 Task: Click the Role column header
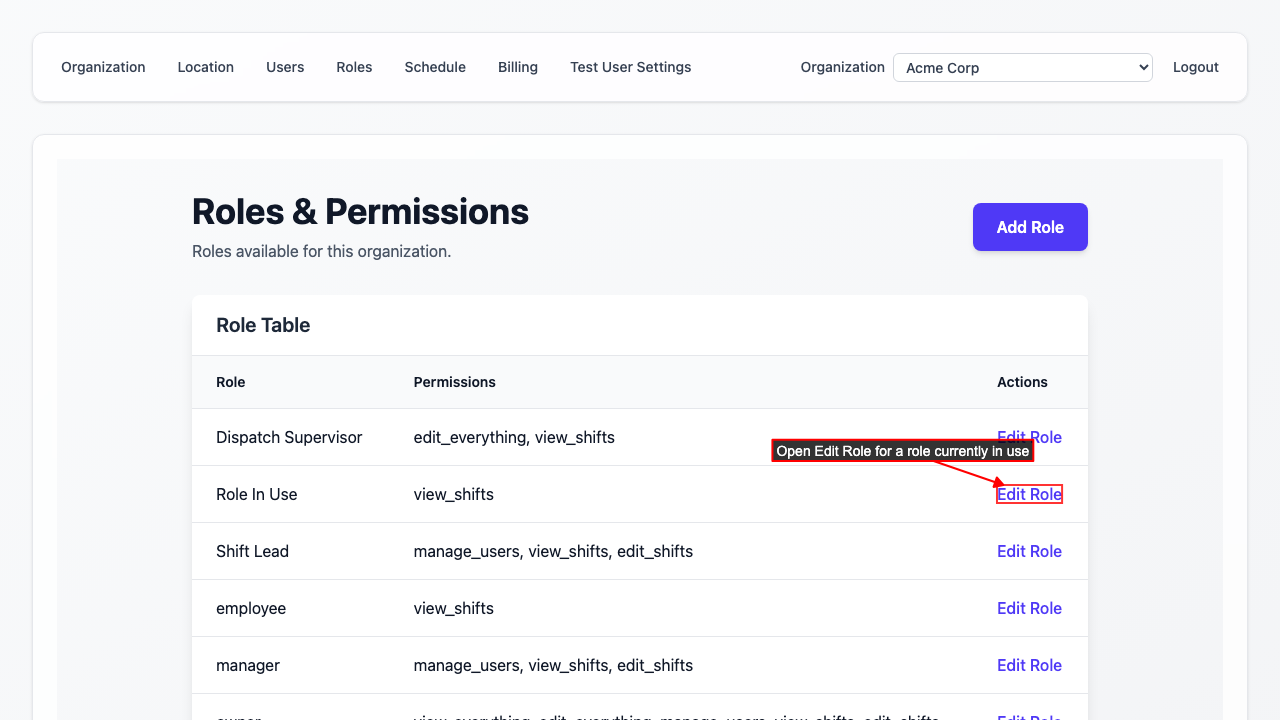tap(230, 382)
